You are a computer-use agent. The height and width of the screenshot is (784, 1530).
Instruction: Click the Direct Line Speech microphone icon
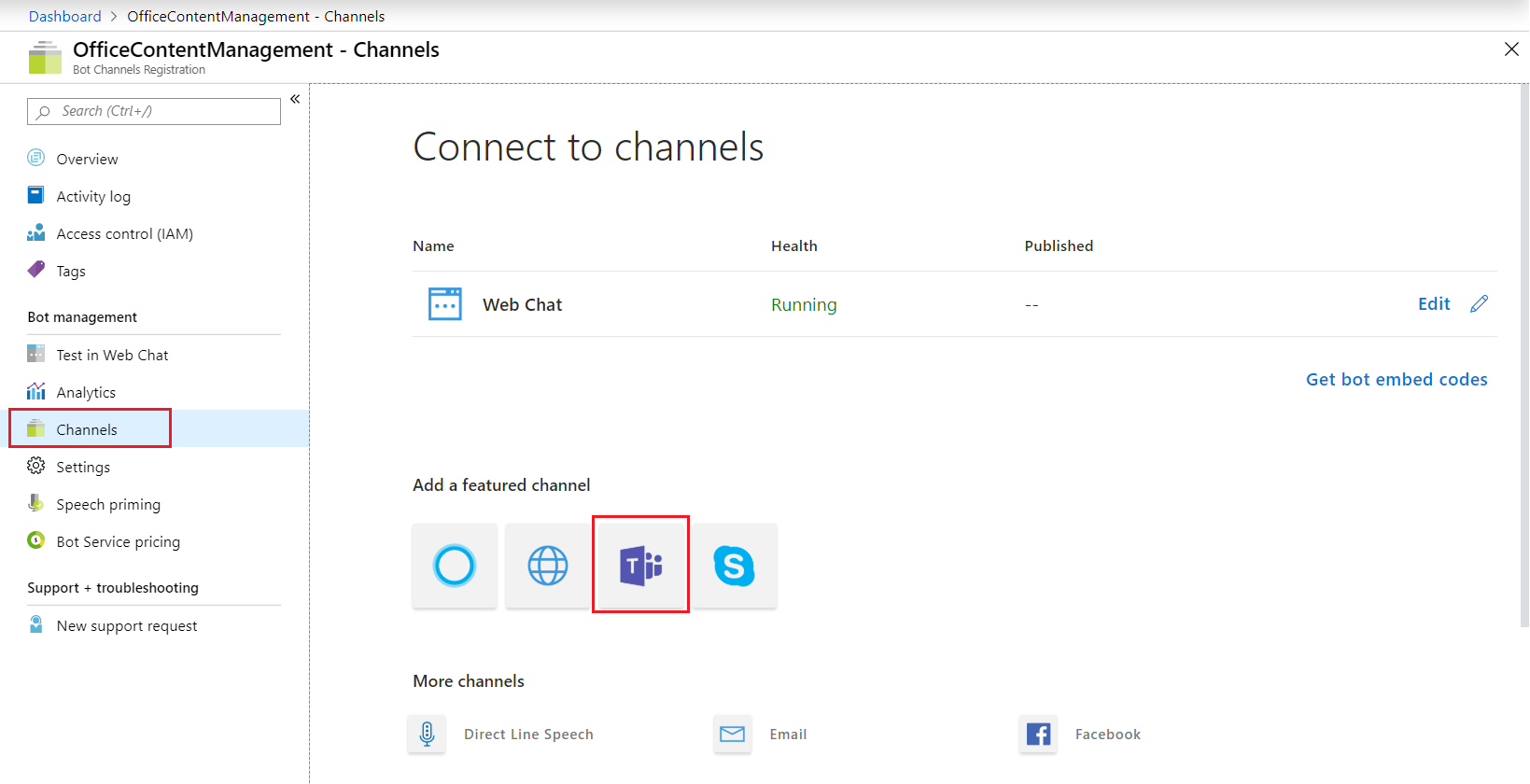coord(427,735)
